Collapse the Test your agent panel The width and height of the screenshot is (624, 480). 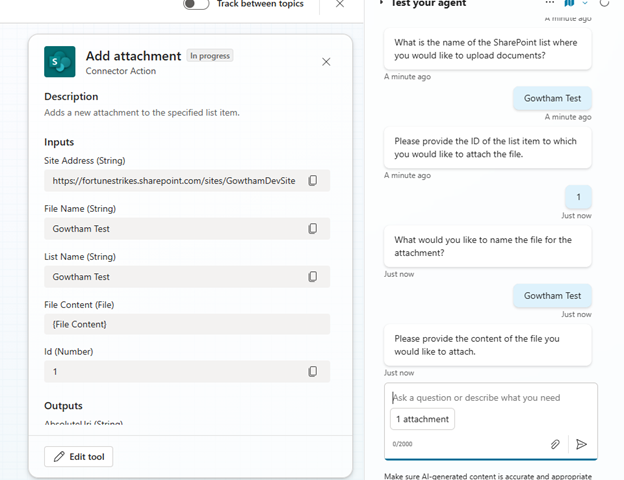tap(381, 4)
